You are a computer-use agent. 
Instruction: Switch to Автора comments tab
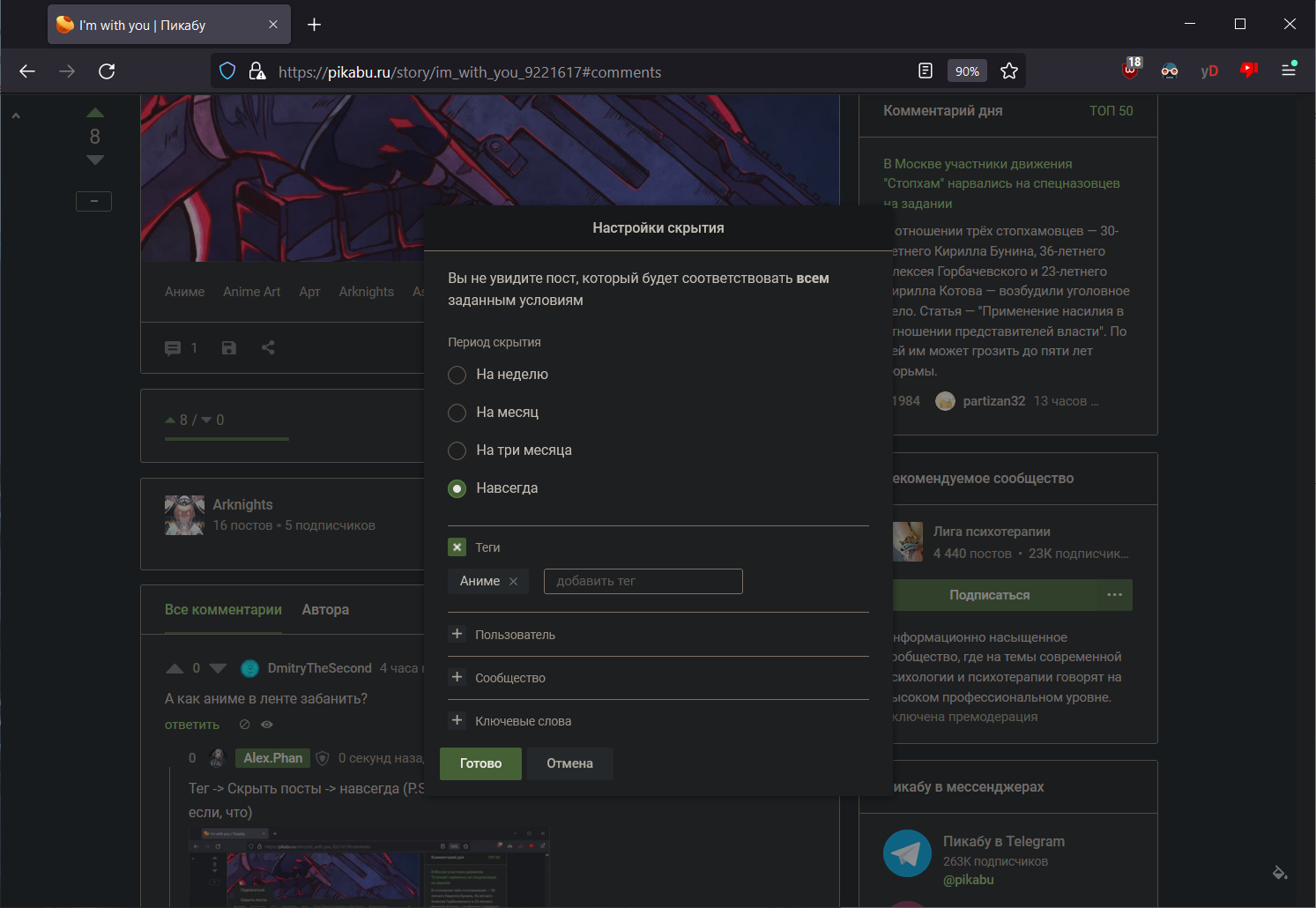325,609
